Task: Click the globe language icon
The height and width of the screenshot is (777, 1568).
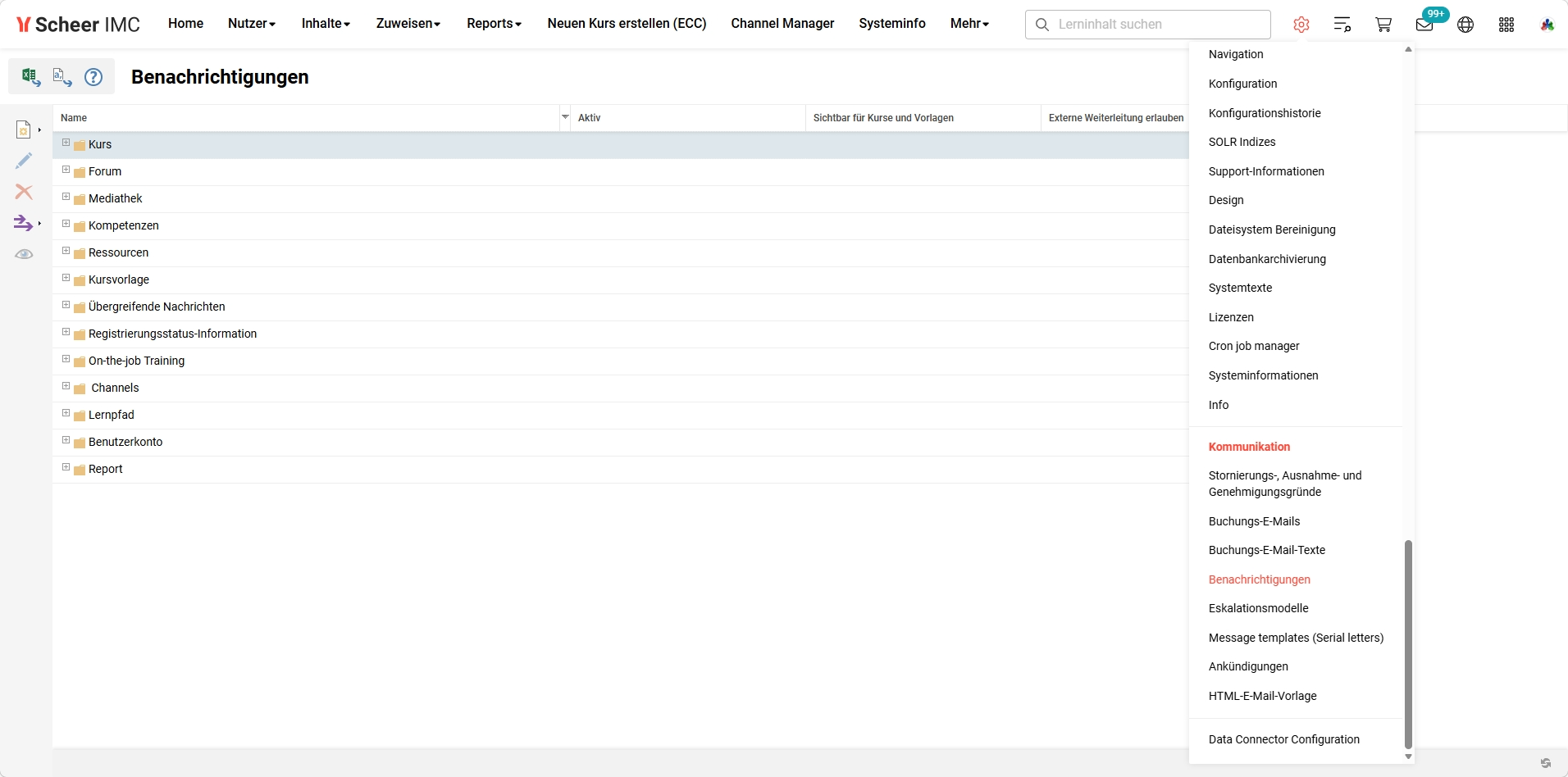Action: 1465,25
